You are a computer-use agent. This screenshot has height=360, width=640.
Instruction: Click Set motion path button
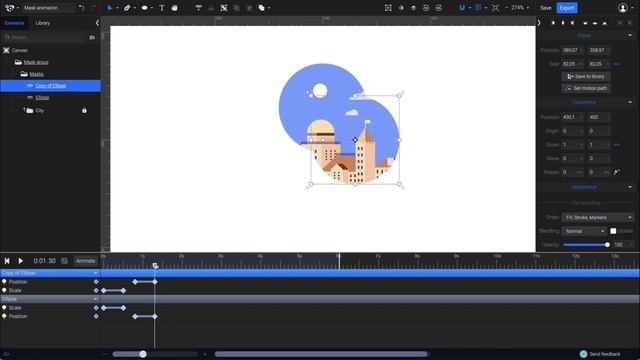pyautogui.click(x=586, y=88)
